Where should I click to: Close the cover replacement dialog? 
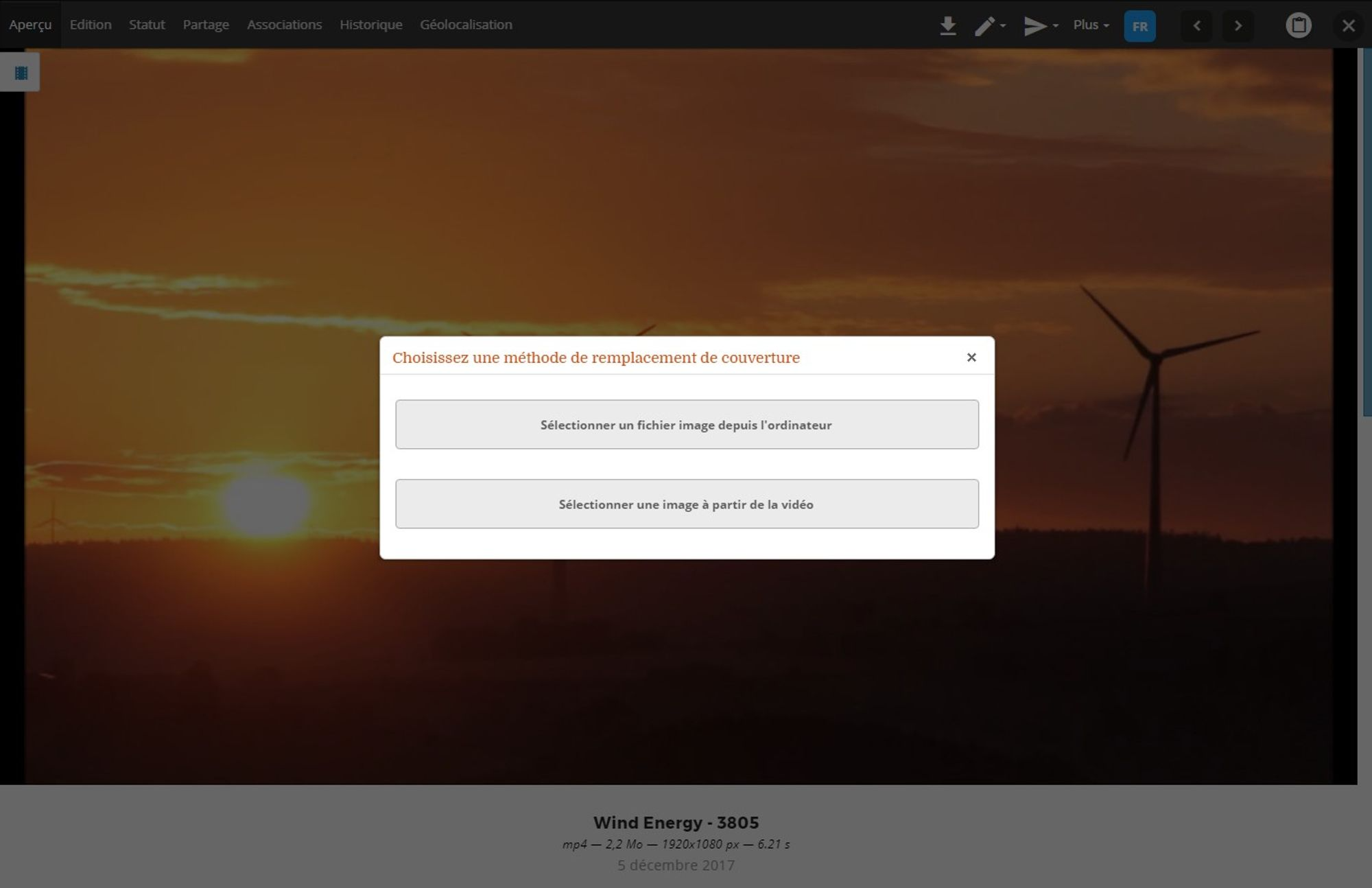(971, 357)
